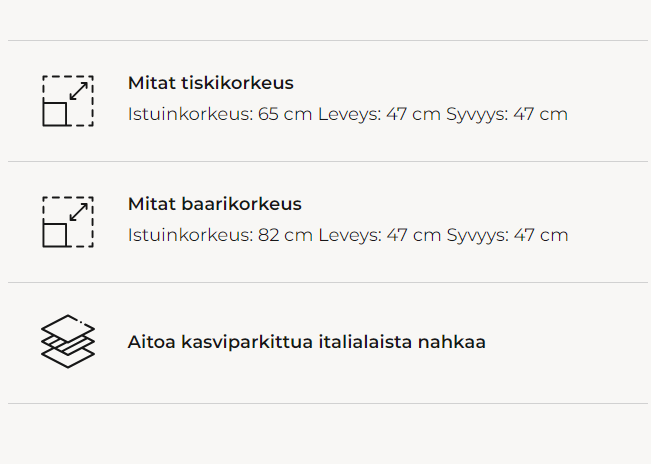Click the diagonal arrow in the tiskikorkeus icon
The height and width of the screenshot is (464, 651).
click(79, 90)
